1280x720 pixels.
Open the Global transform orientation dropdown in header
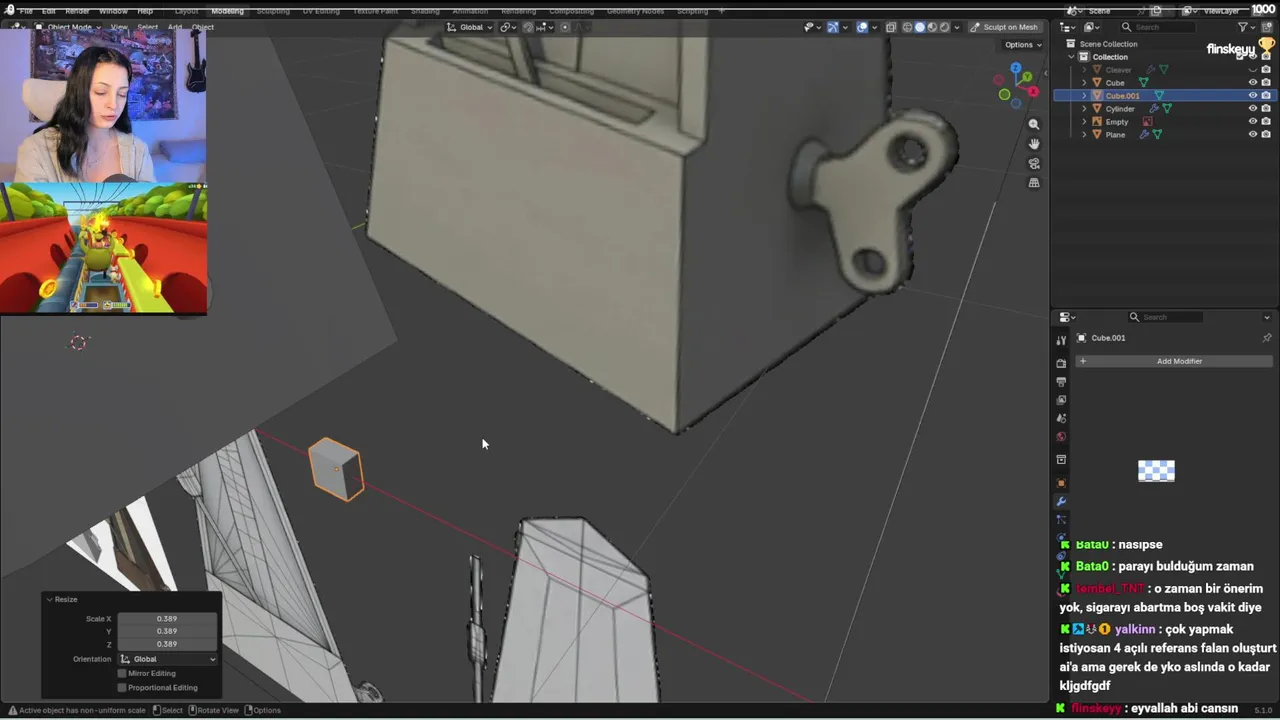(x=470, y=27)
